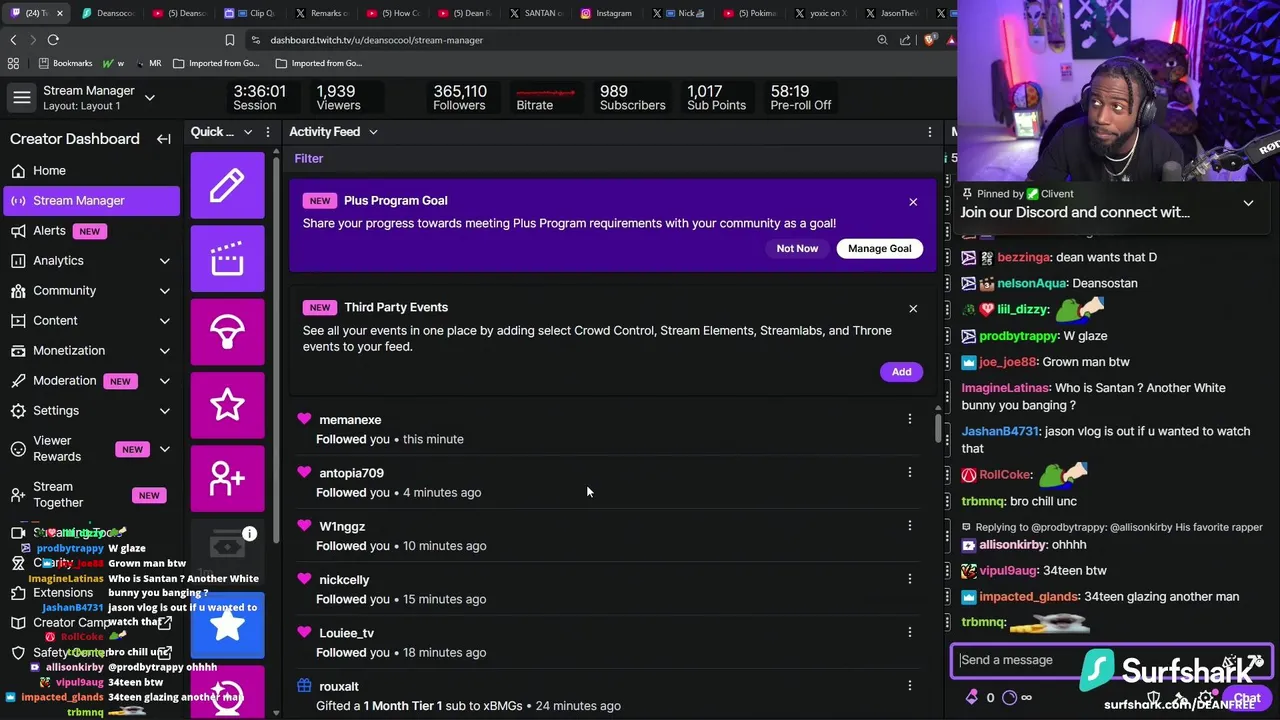Reload the page in the browser
This screenshot has width=1280, height=720.
tap(53, 40)
